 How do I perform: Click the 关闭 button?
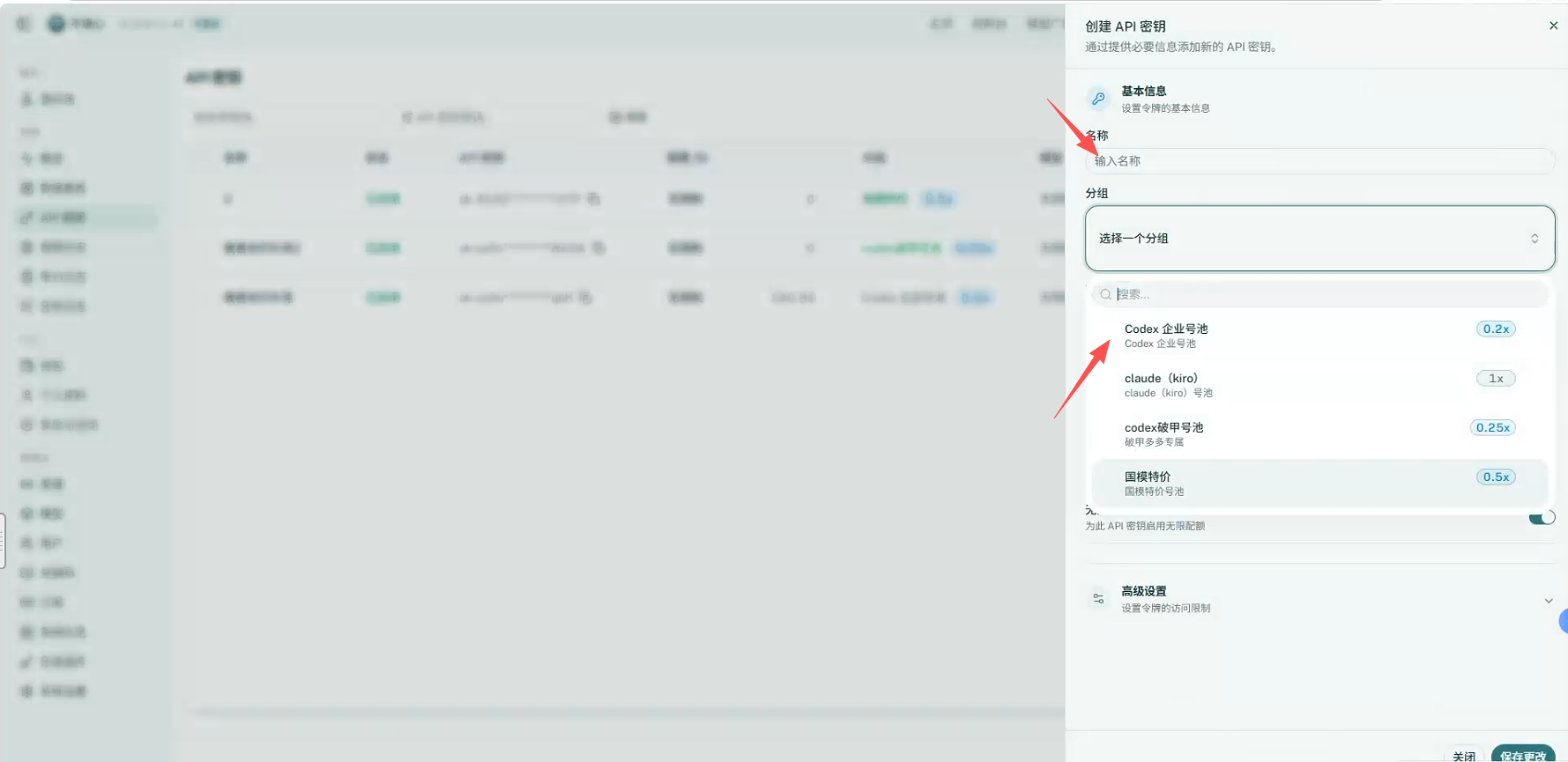(1464, 756)
